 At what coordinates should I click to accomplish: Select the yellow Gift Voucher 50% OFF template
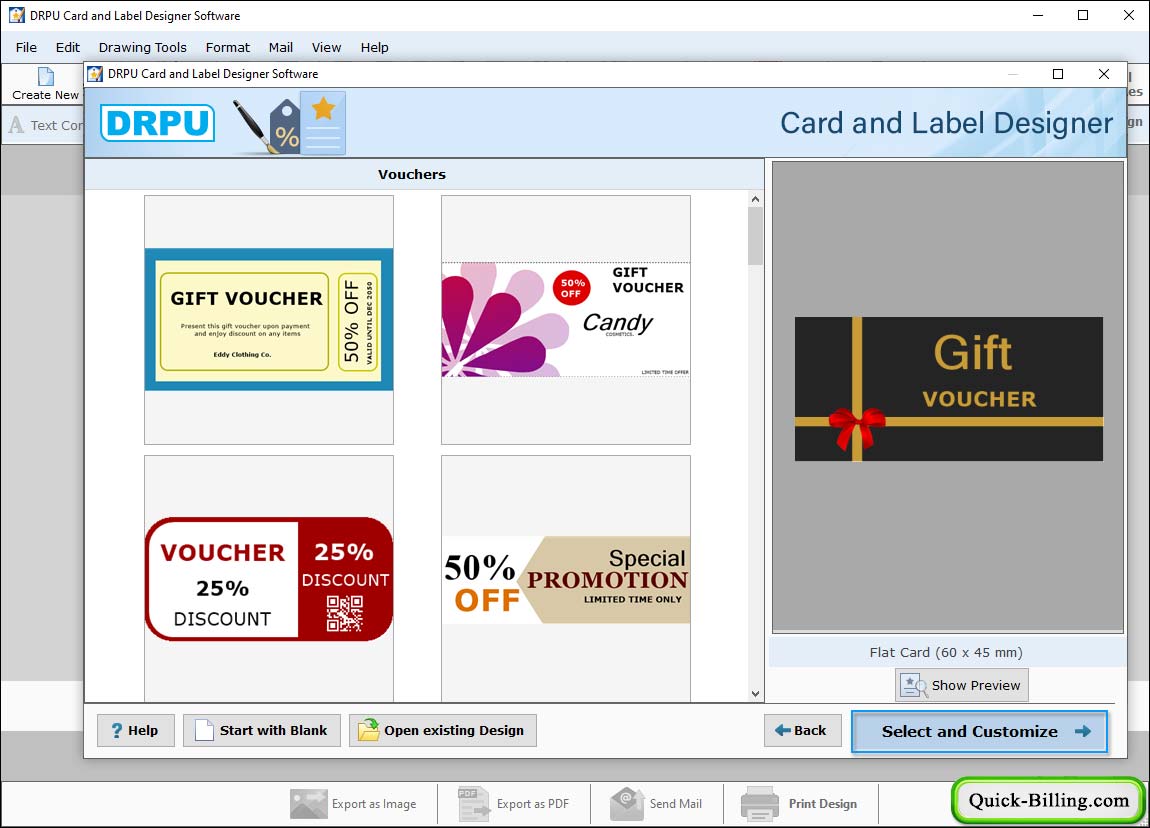point(268,320)
